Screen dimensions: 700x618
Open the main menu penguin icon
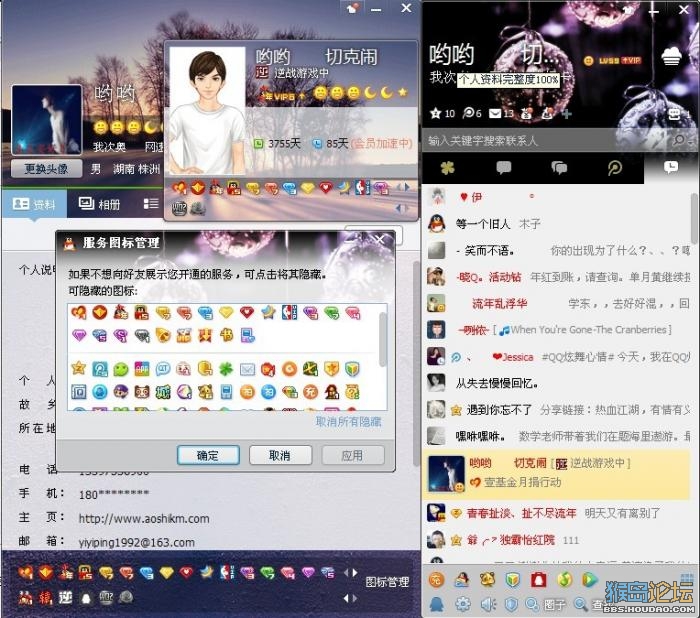pyautogui.click(x=437, y=605)
